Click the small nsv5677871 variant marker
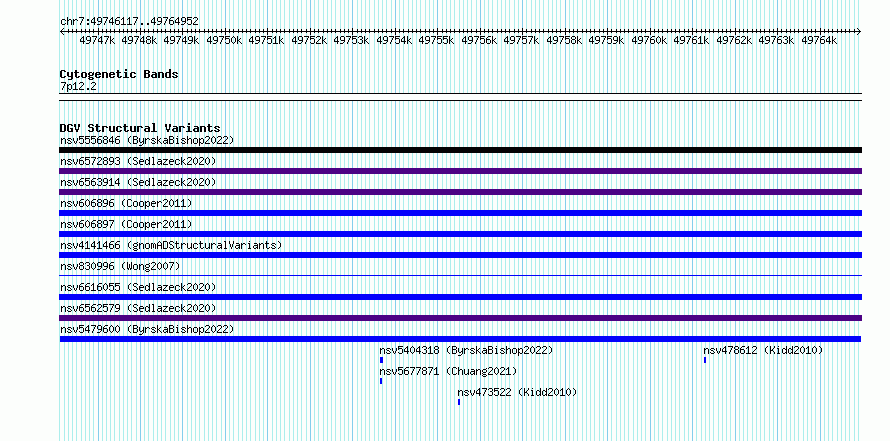Screen dimensions: 890x441 point(381,381)
